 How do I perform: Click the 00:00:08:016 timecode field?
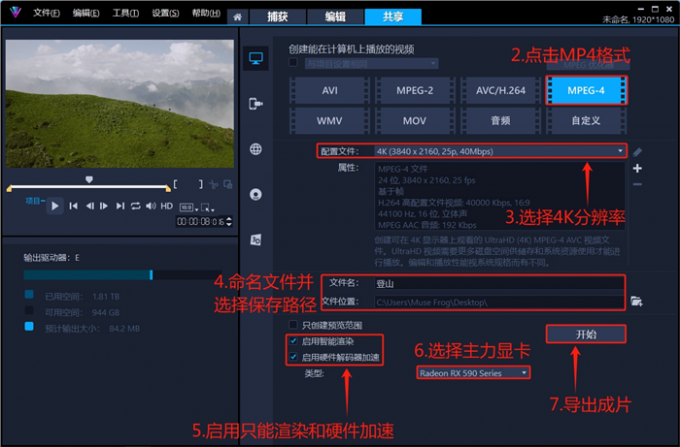coord(200,221)
